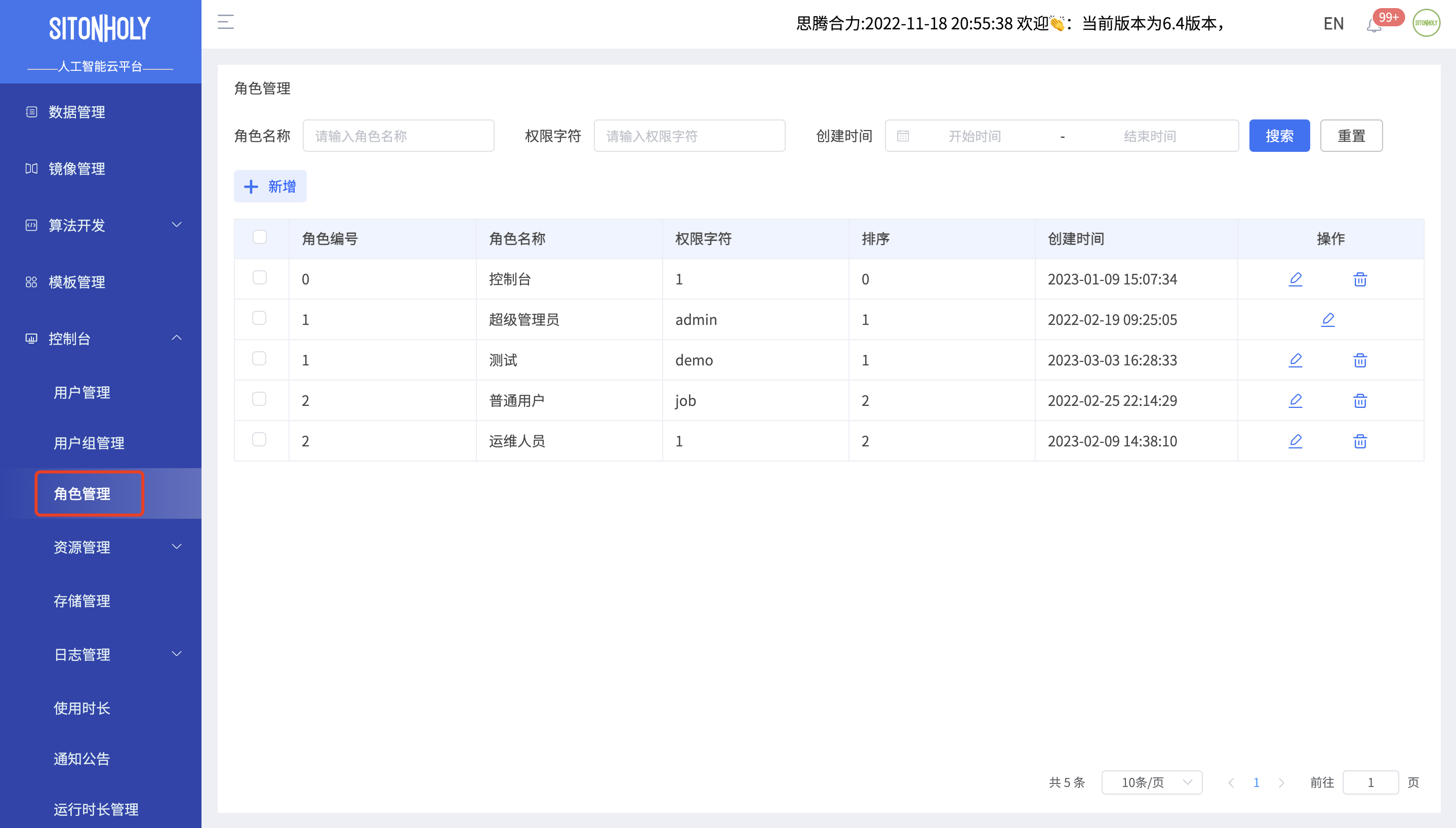This screenshot has height=828, width=1456.
Task: Click the 2023-01-09 15:07:34 timestamp
Action: click(1112, 279)
